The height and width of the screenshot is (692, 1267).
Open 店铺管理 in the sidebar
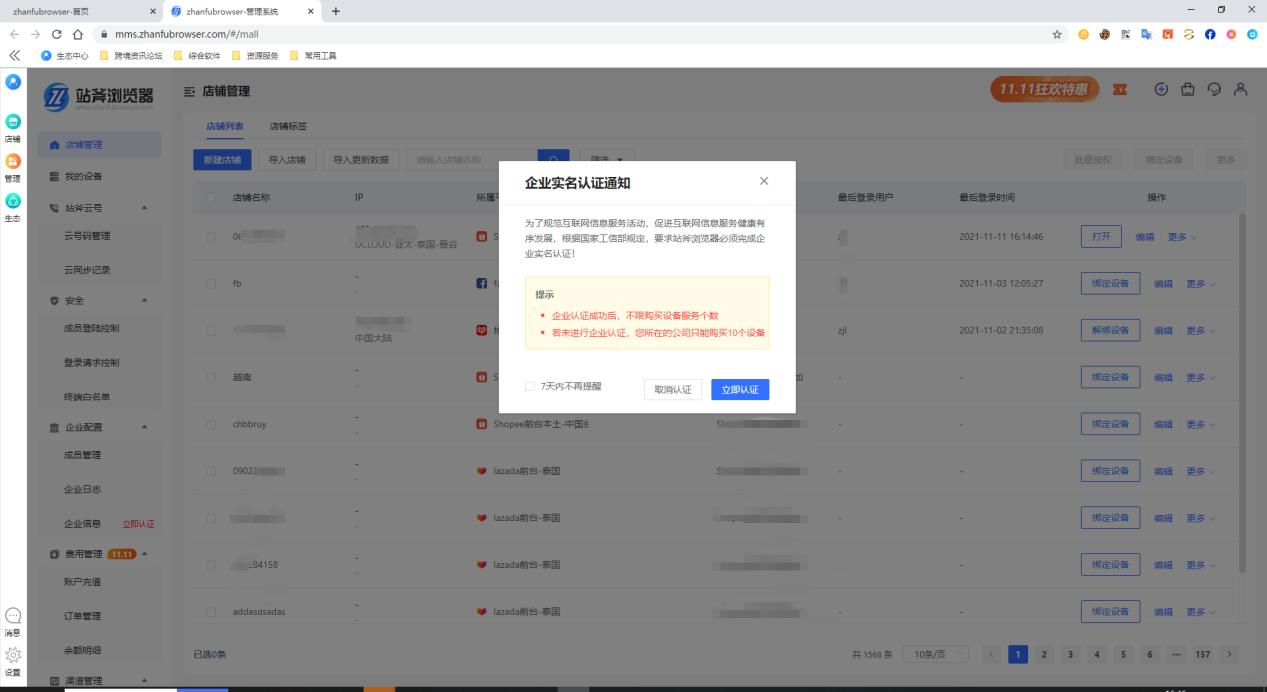point(99,145)
